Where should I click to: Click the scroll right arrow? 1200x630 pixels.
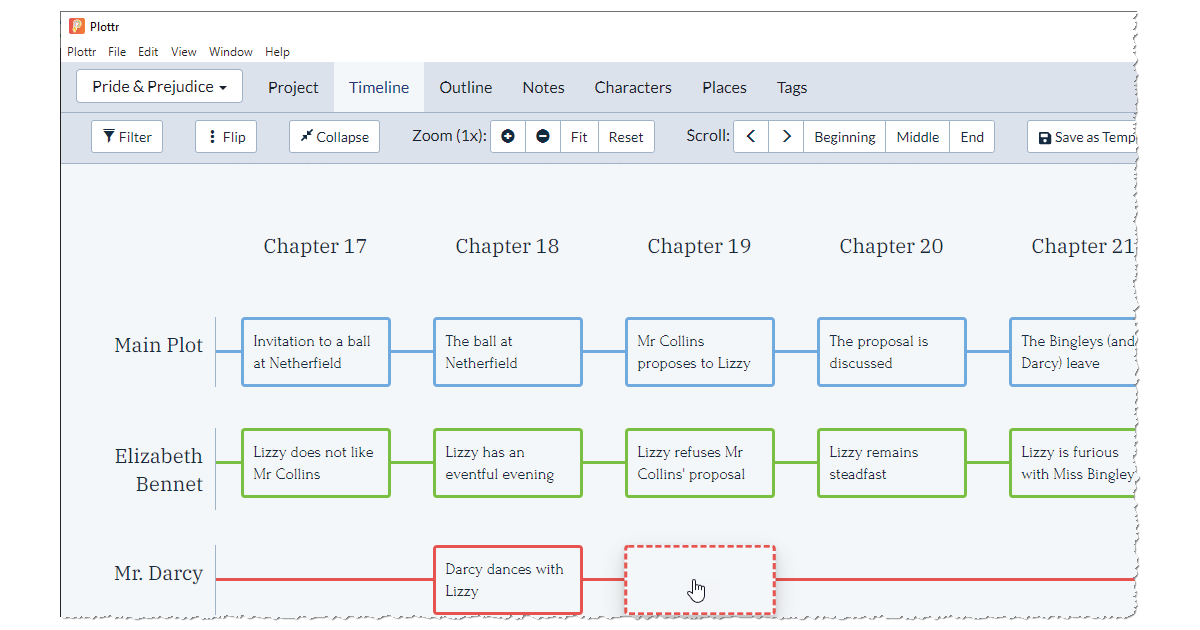(x=786, y=137)
